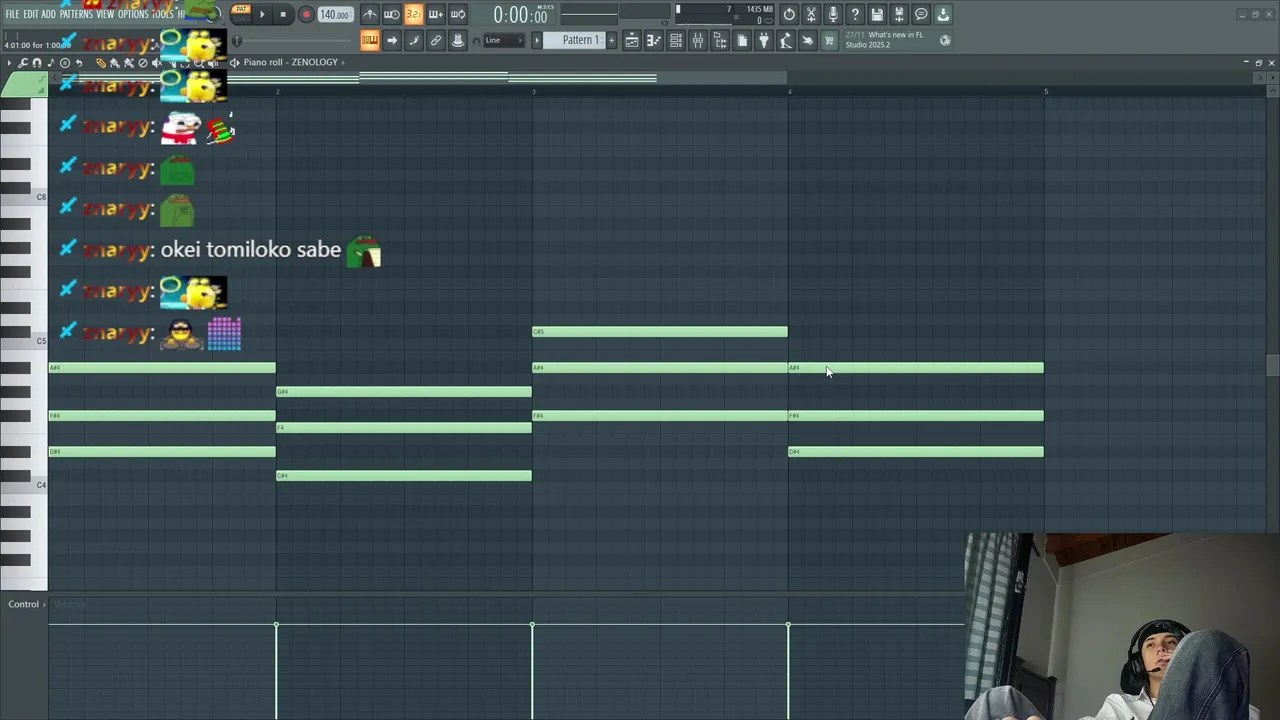Image resolution: width=1280 pixels, height=720 pixels.
Task: Stop playback with the stop button
Action: pos(283,14)
